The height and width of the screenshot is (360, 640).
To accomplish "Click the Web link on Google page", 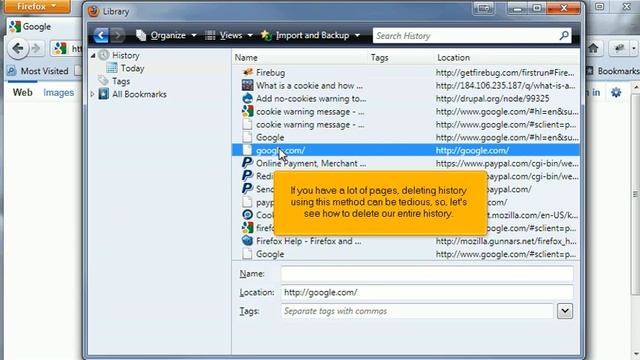I will pos(22,93).
